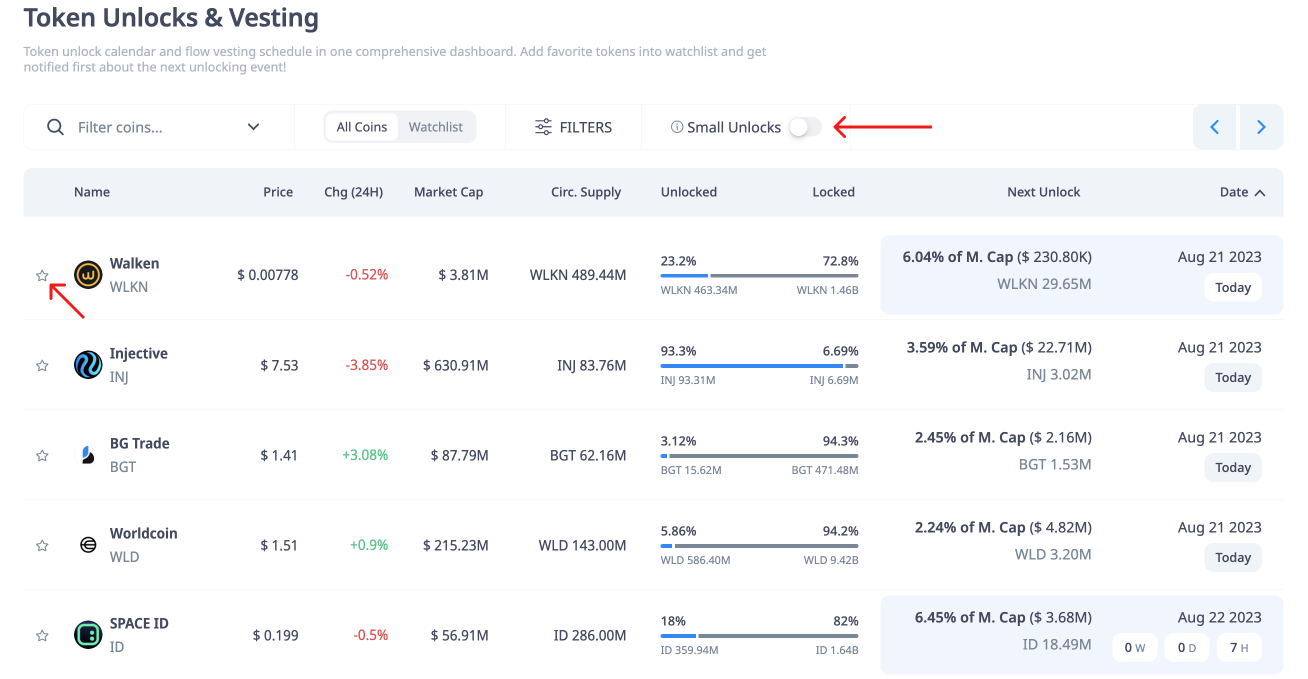Expand the Filter coins dropdown arrow
1308x679 pixels.
click(x=253, y=127)
